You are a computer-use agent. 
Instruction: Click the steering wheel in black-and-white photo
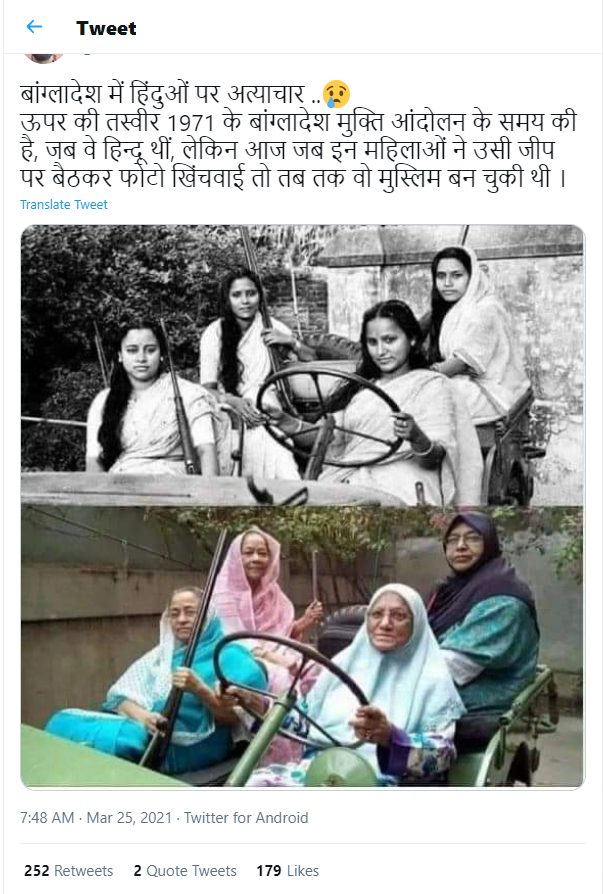point(329,416)
